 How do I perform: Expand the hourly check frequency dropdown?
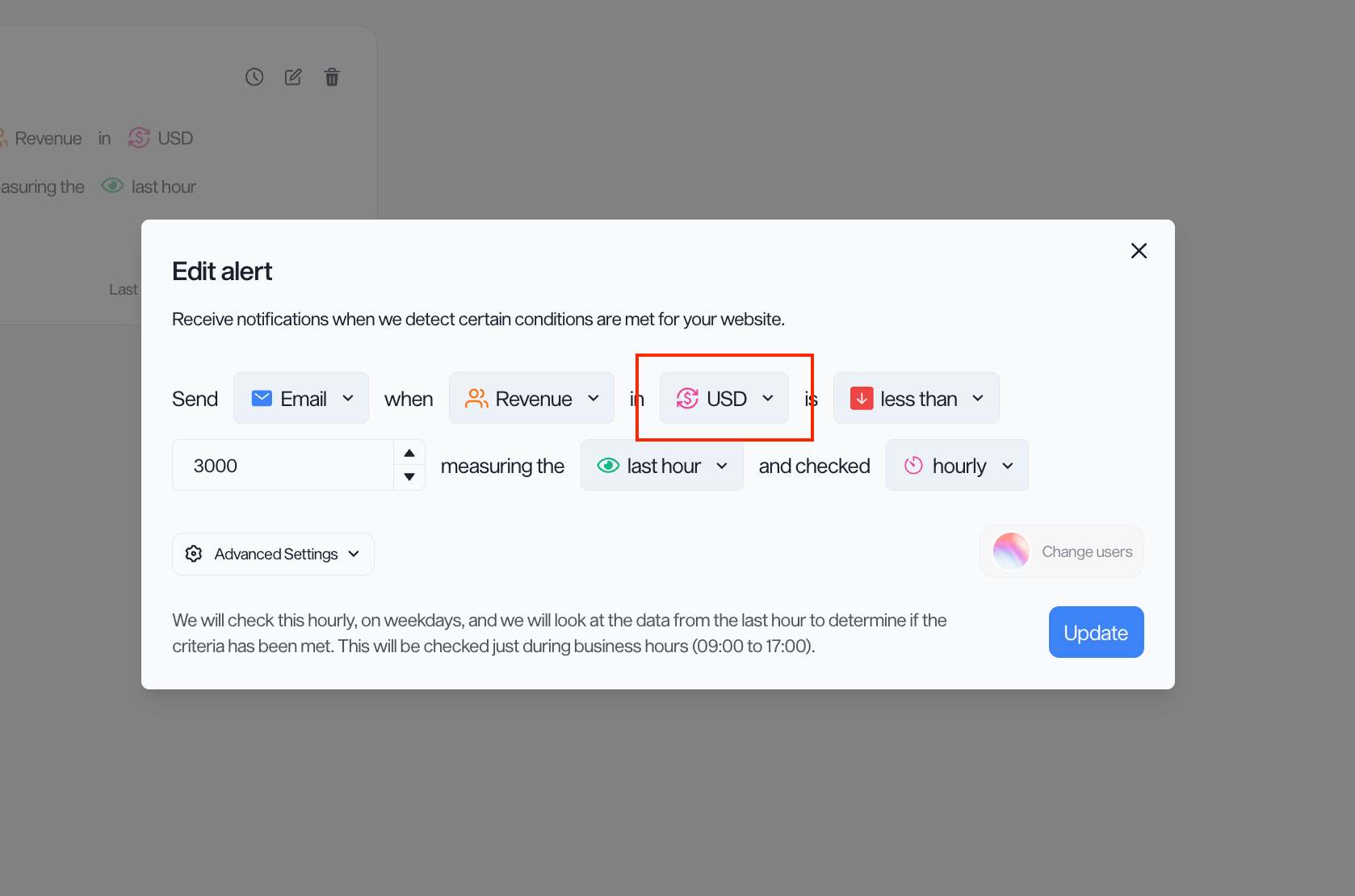[957, 465]
